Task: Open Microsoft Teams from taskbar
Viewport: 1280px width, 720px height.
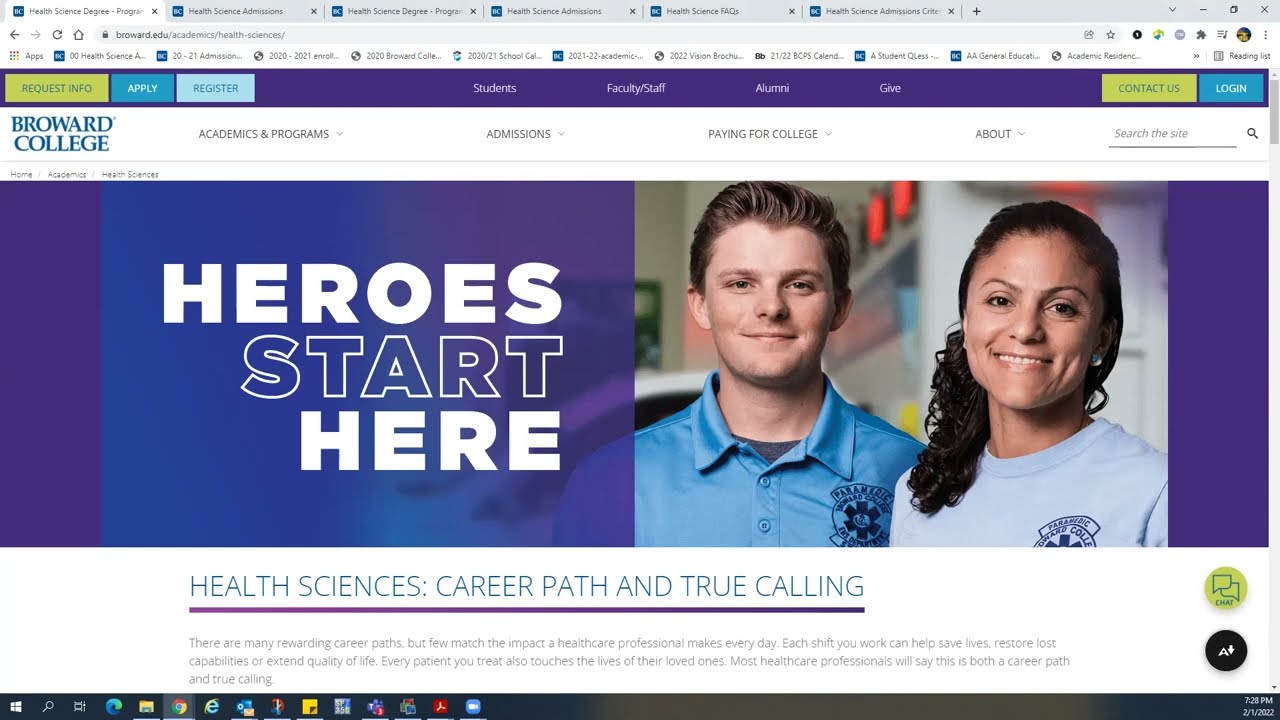Action: tap(375, 707)
